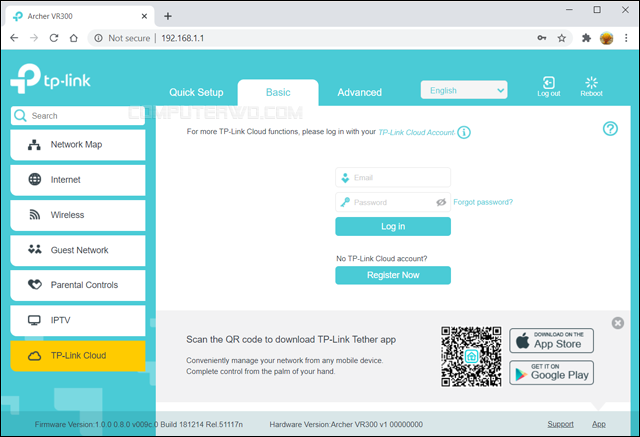Click the Hardware Version text
The width and height of the screenshot is (640, 437).
pos(346,424)
